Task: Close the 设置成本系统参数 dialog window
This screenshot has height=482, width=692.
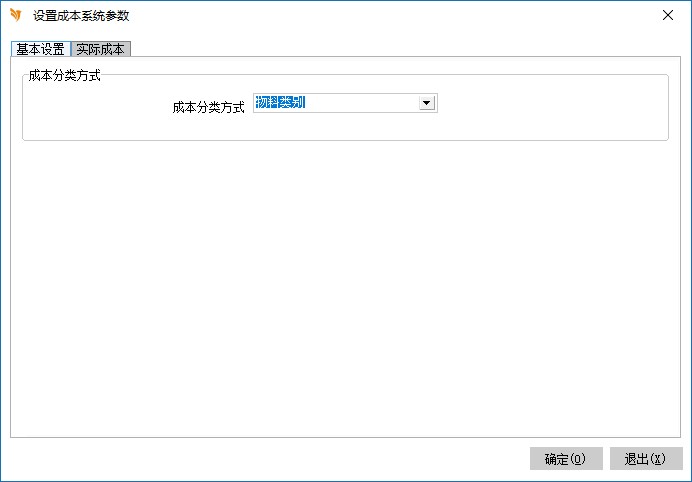Action: [x=667, y=15]
